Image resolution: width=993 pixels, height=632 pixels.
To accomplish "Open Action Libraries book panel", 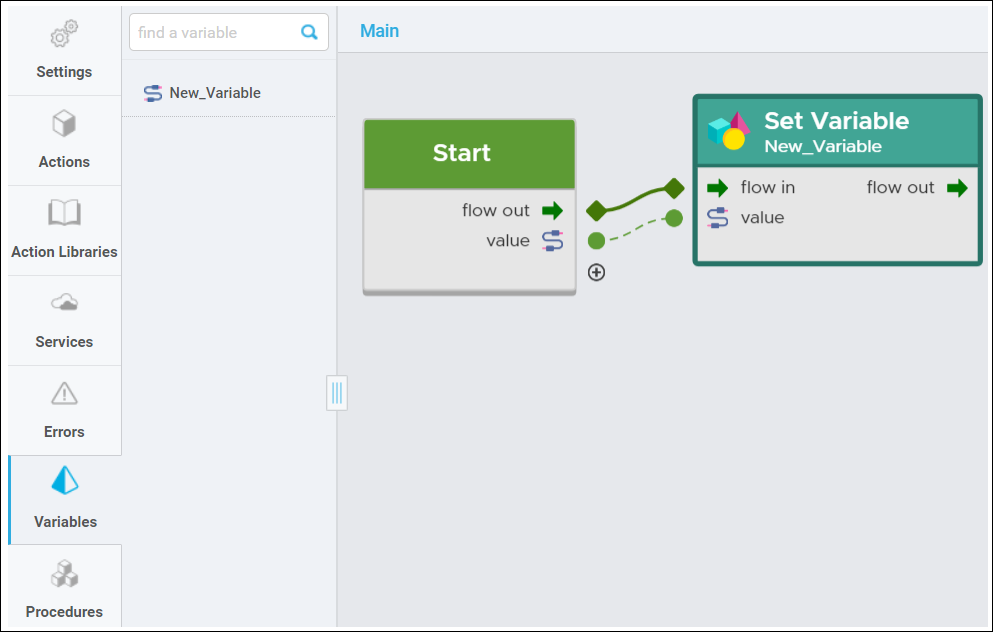I will pos(64,231).
